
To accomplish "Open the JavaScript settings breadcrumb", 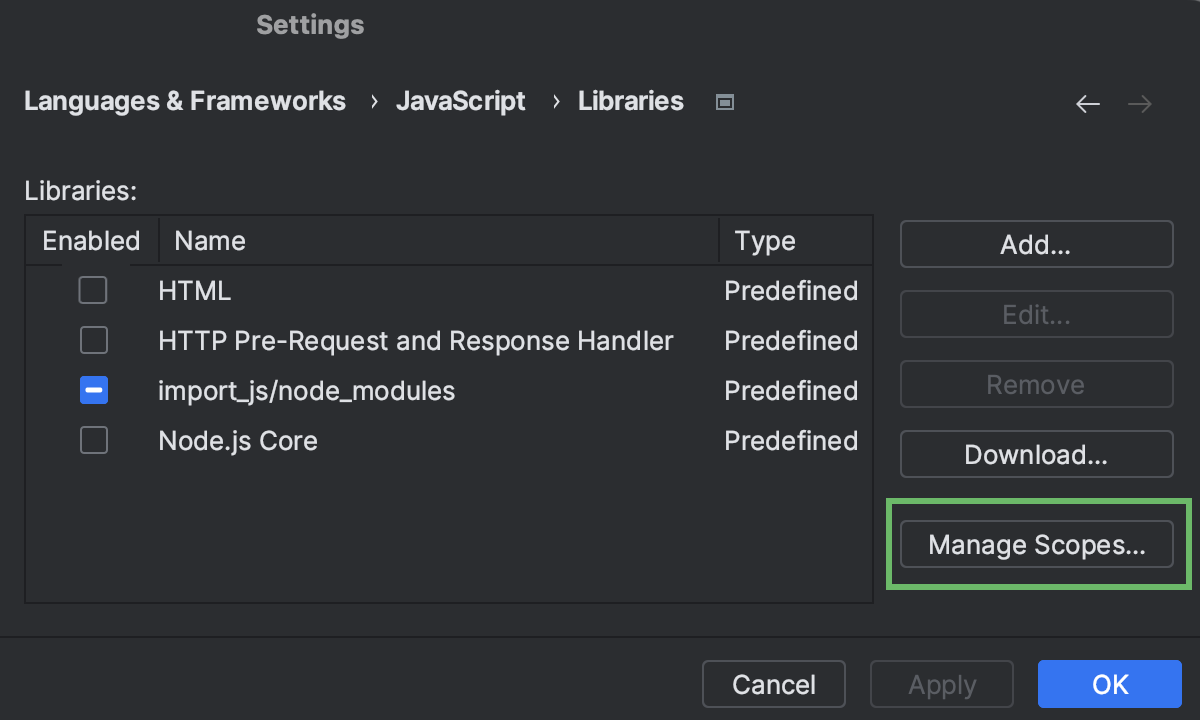I will pyautogui.click(x=461, y=101).
